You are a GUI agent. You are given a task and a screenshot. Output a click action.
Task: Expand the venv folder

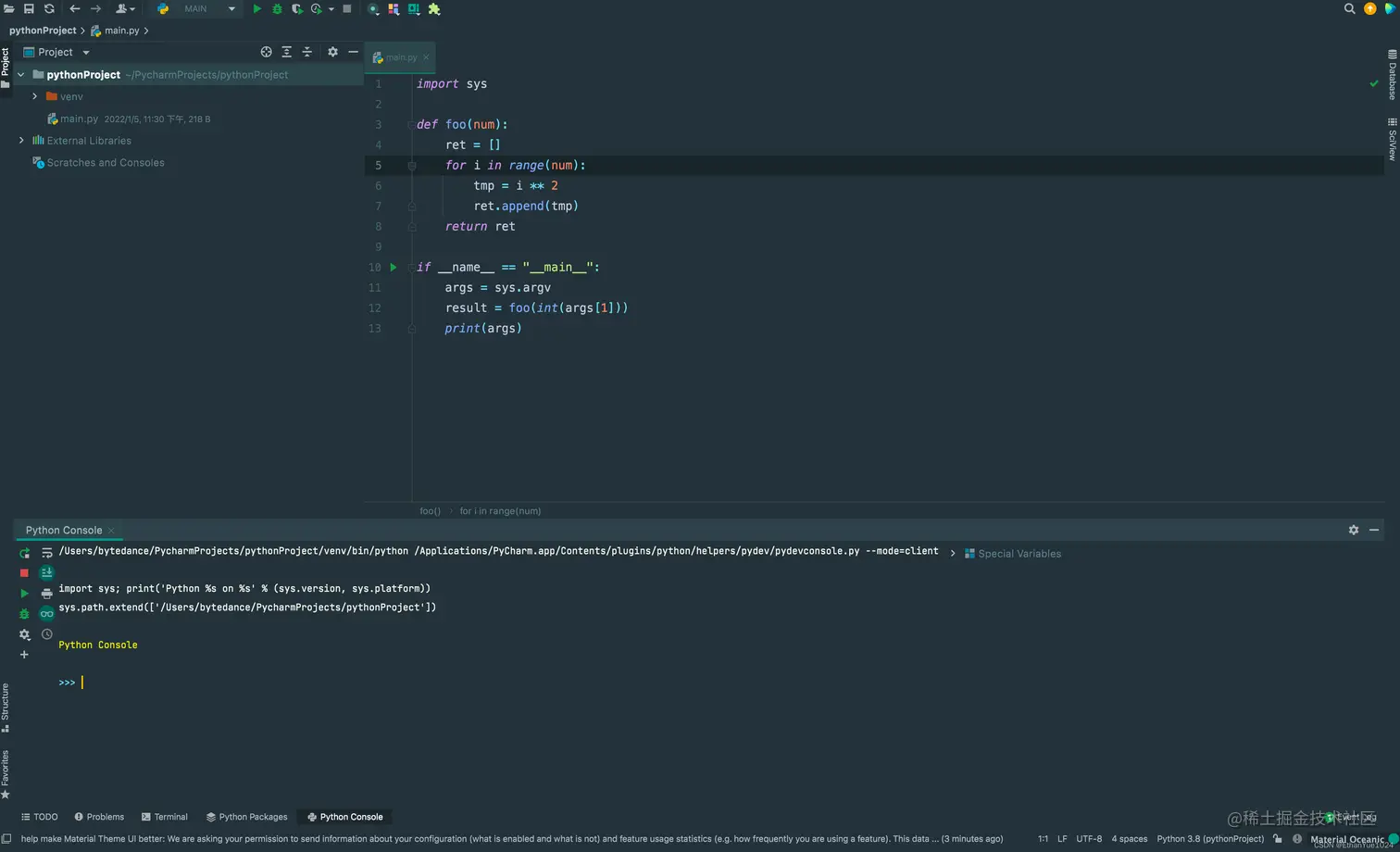click(x=34, y=96)
